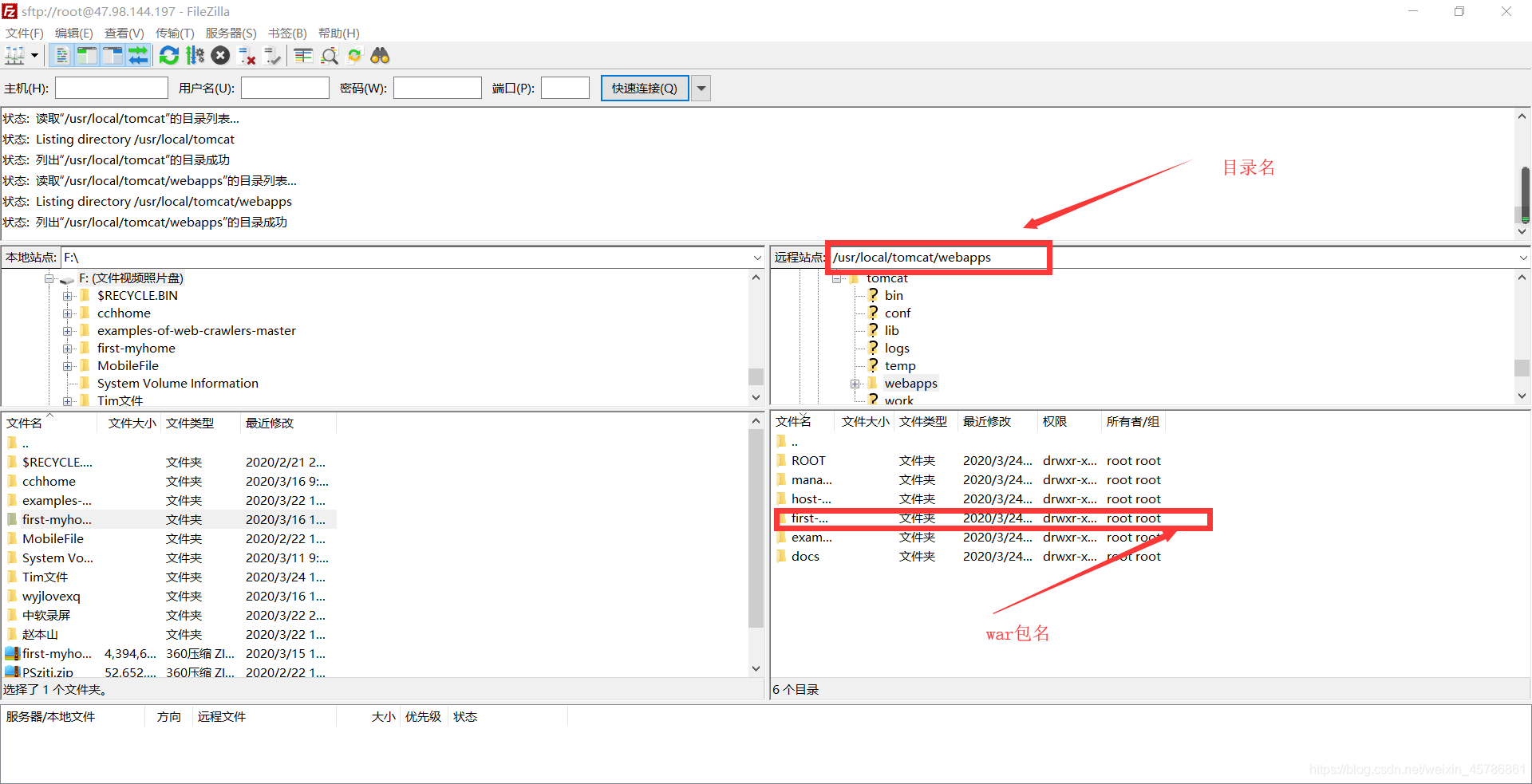
Task: Focus the 用户名(U) username field
Action: (286, 88)
